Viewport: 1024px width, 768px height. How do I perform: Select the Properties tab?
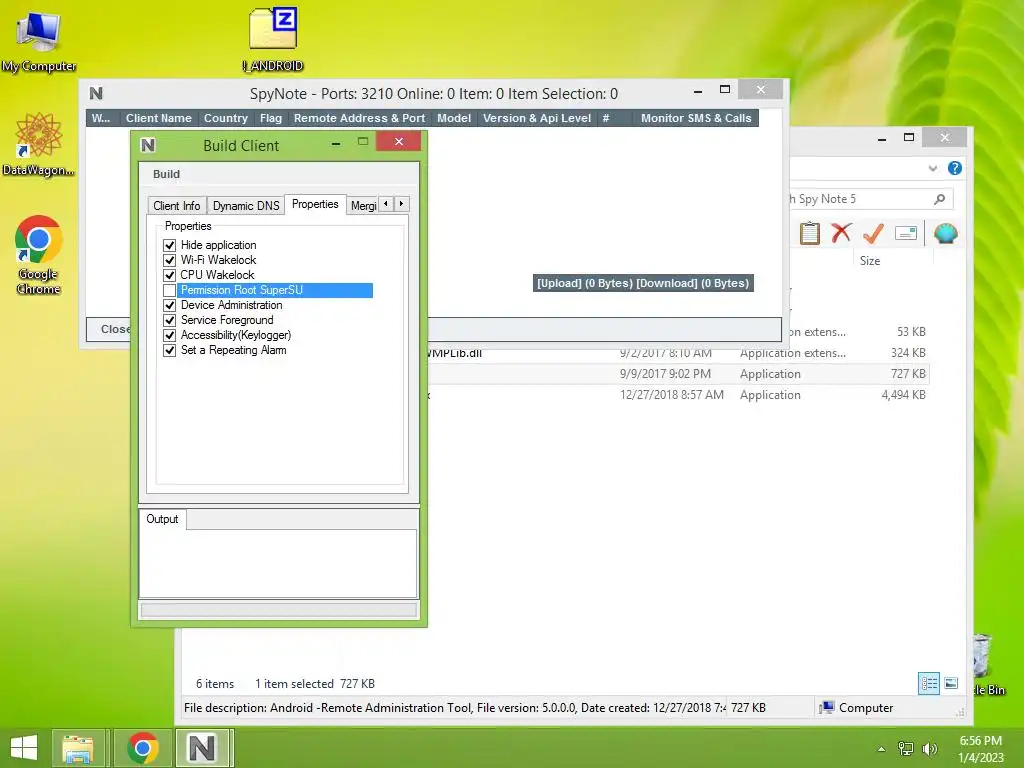pyautogui.click(x=315, y=204)
